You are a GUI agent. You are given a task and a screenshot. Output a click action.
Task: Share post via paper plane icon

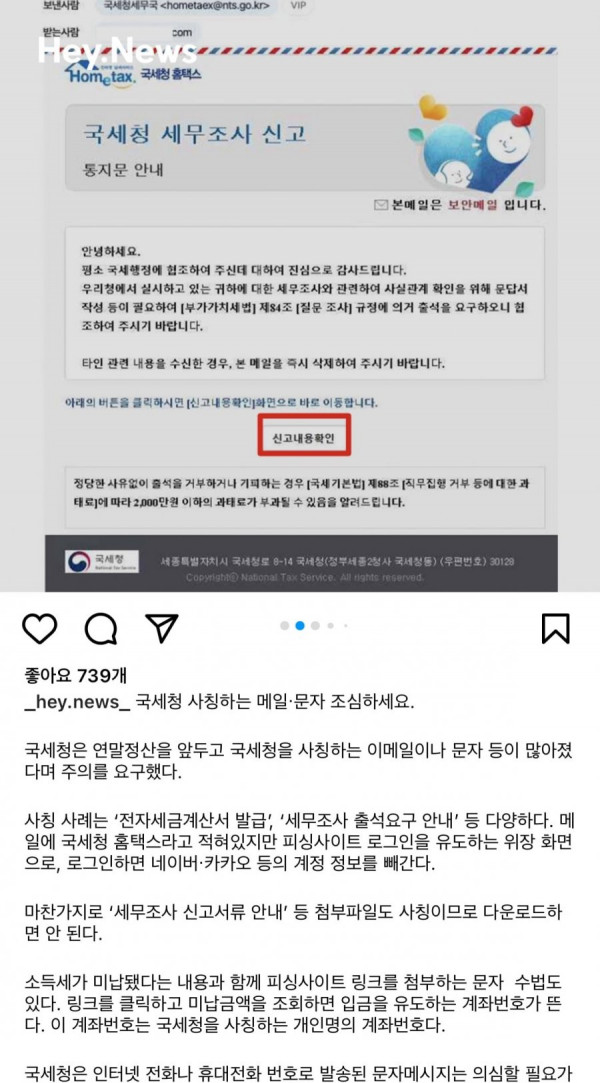tap(162, 629)
